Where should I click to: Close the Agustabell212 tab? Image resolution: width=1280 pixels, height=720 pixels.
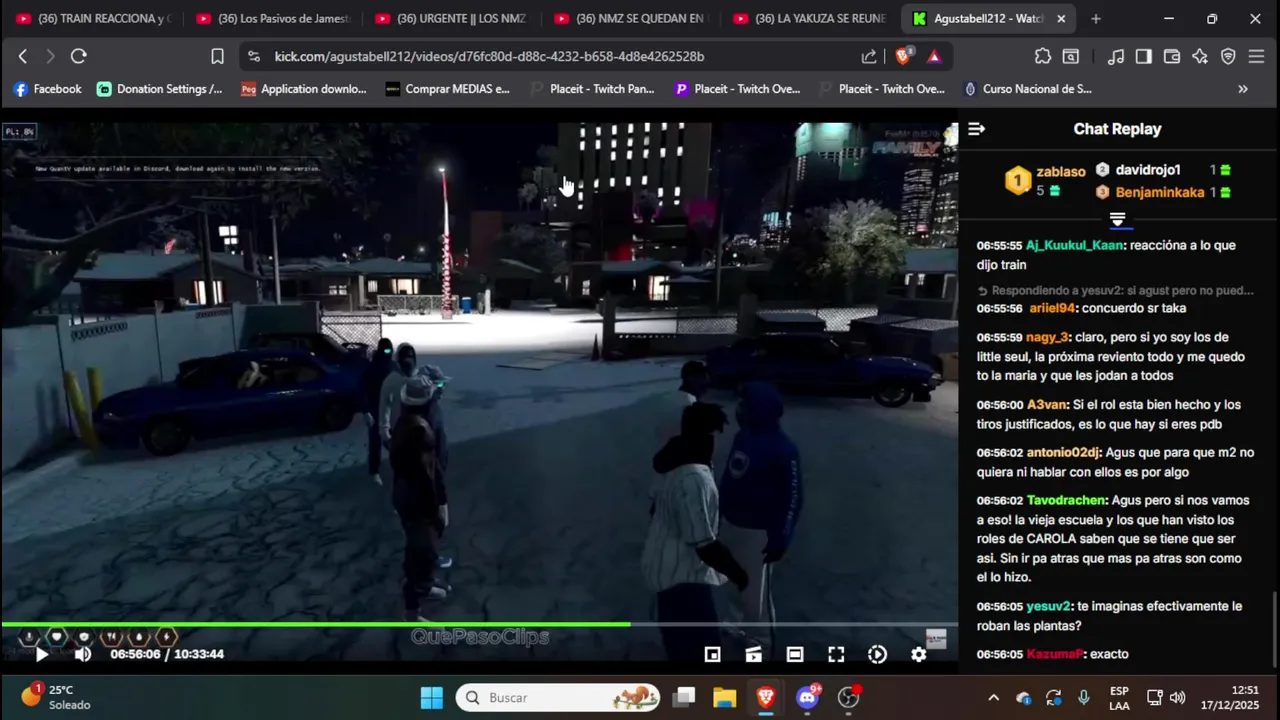1061,19
